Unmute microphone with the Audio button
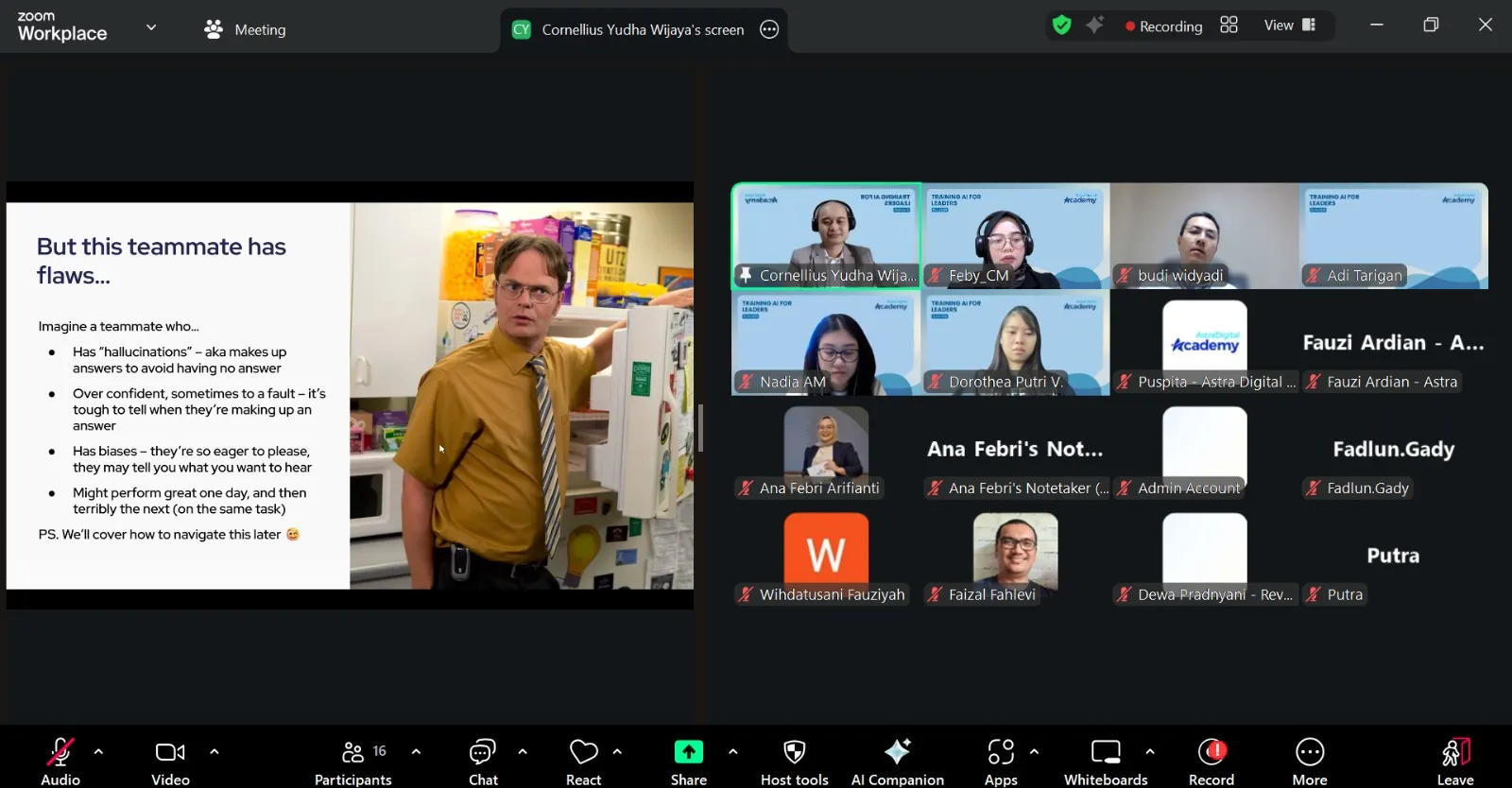 click(60, 761)
